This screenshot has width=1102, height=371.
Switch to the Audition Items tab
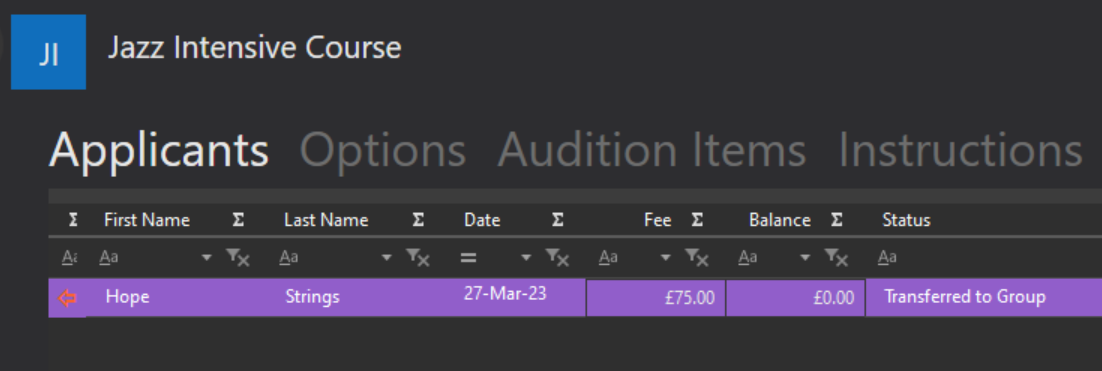(x=652, y=150)
